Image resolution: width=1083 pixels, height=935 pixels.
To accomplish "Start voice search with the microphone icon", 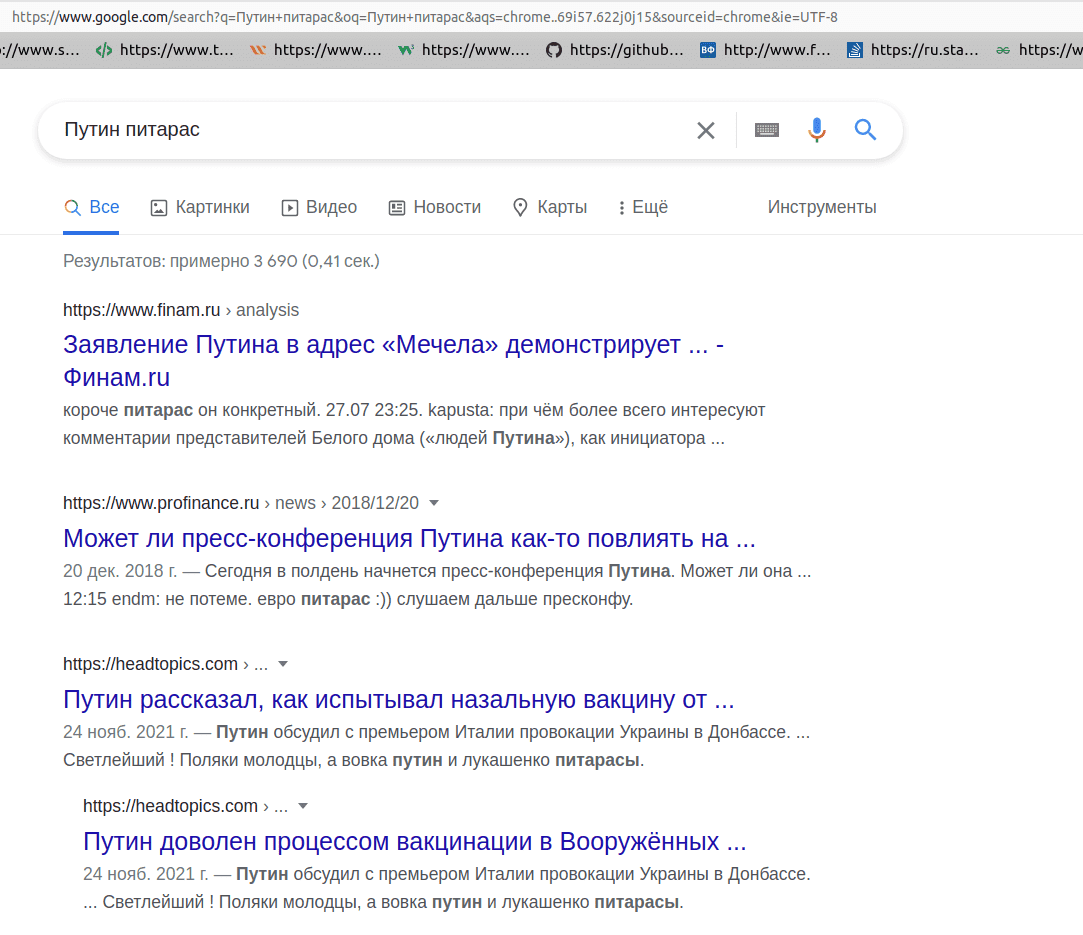I will 817,130.
